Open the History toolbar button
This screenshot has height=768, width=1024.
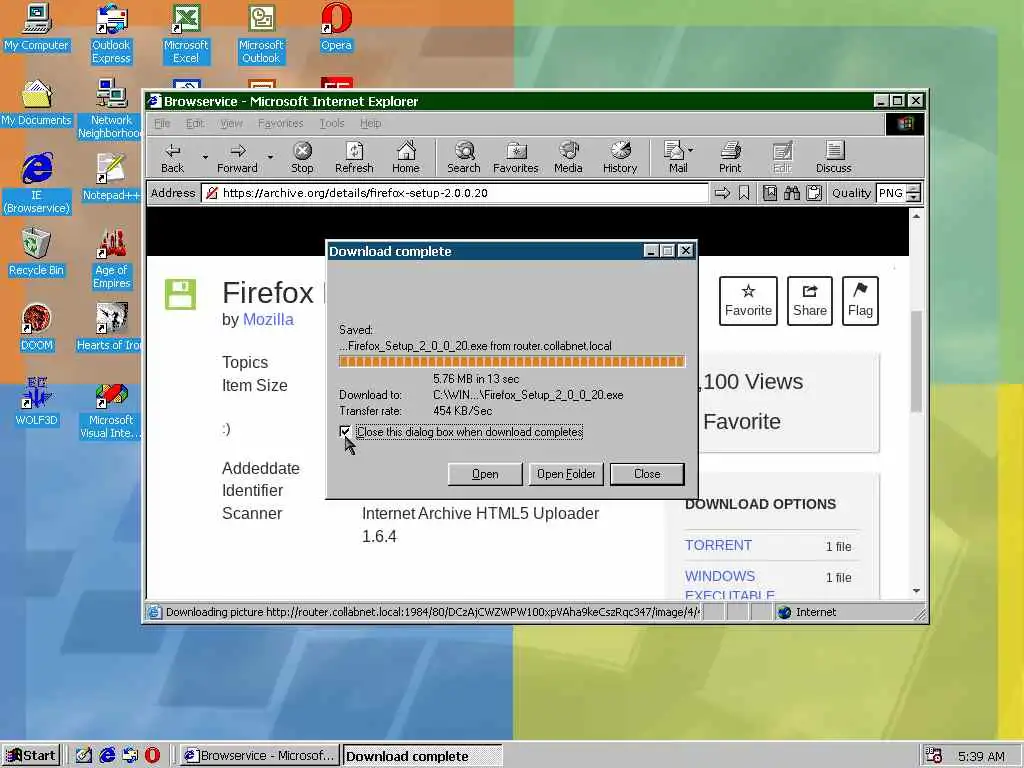tap(620, 157)
